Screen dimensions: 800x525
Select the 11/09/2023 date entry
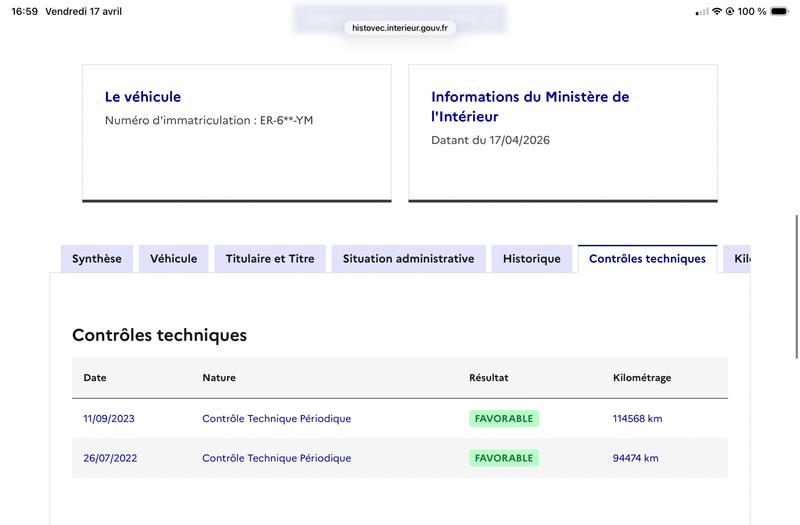tap(109, 419)
